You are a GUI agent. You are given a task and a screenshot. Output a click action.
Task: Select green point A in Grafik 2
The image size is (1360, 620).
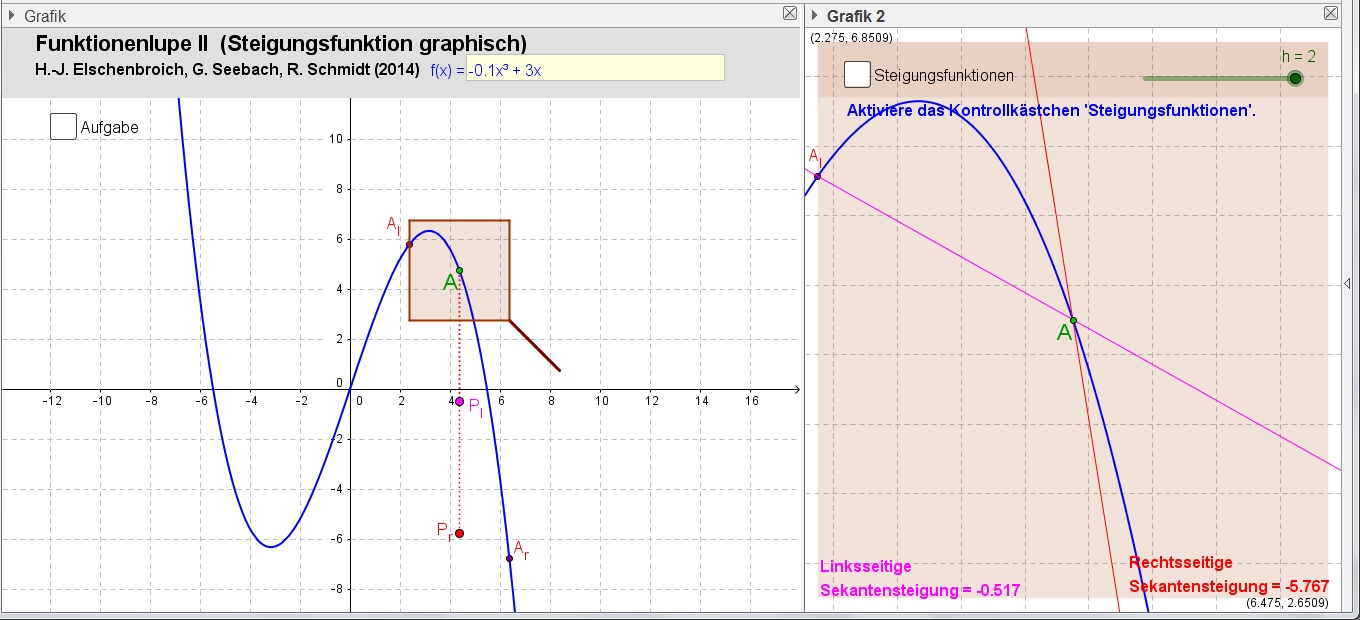[x=1073, y=320]
